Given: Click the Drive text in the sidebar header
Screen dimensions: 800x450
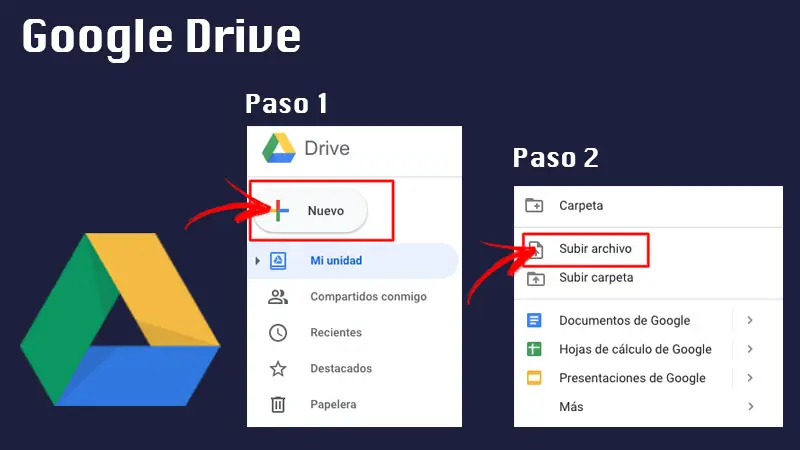Looking at the screenshot, I should 327,148.
